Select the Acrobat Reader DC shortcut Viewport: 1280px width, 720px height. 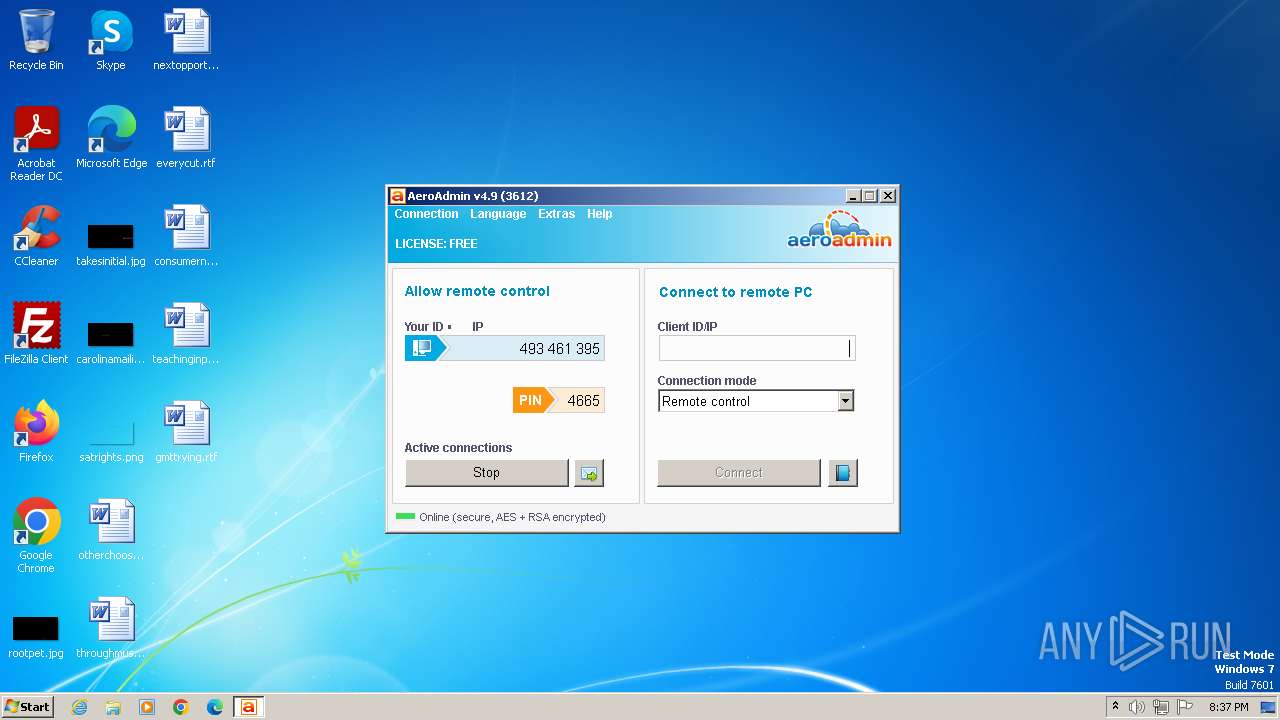(x=36, y=144)
